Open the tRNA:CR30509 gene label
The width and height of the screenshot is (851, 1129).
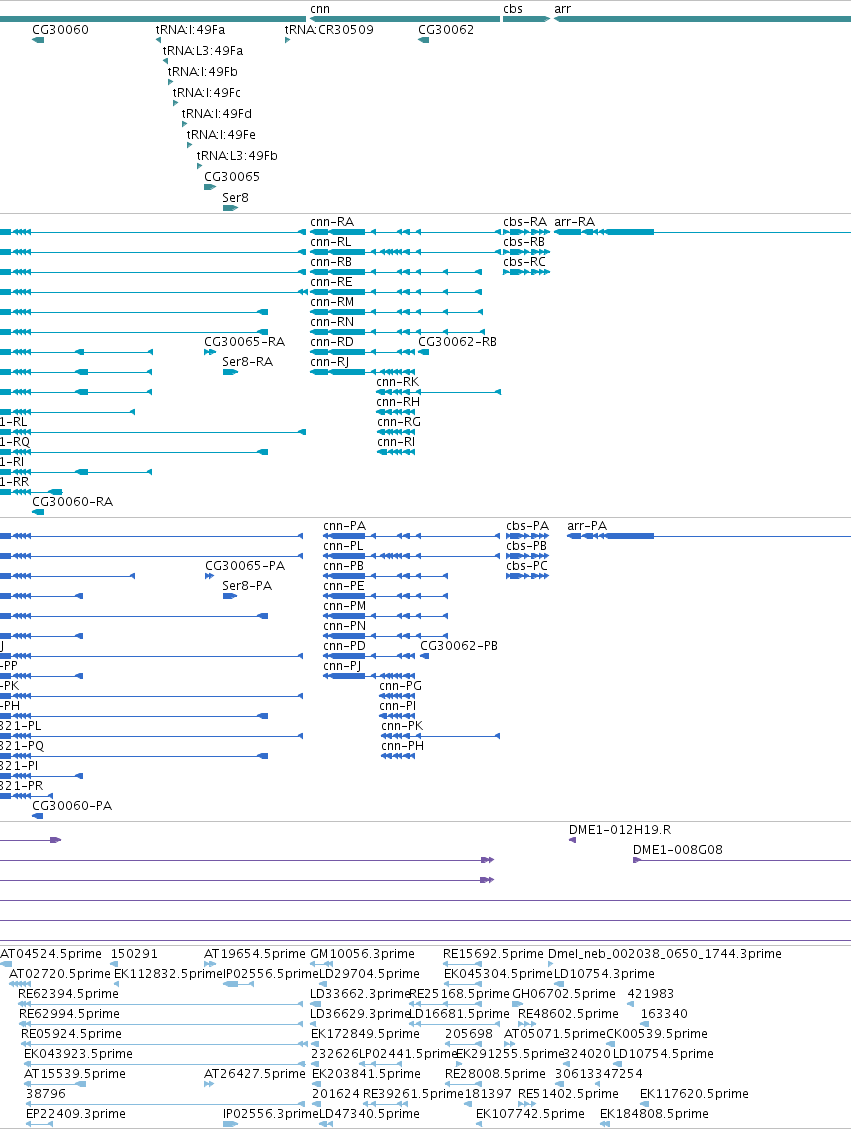point(329,30)
